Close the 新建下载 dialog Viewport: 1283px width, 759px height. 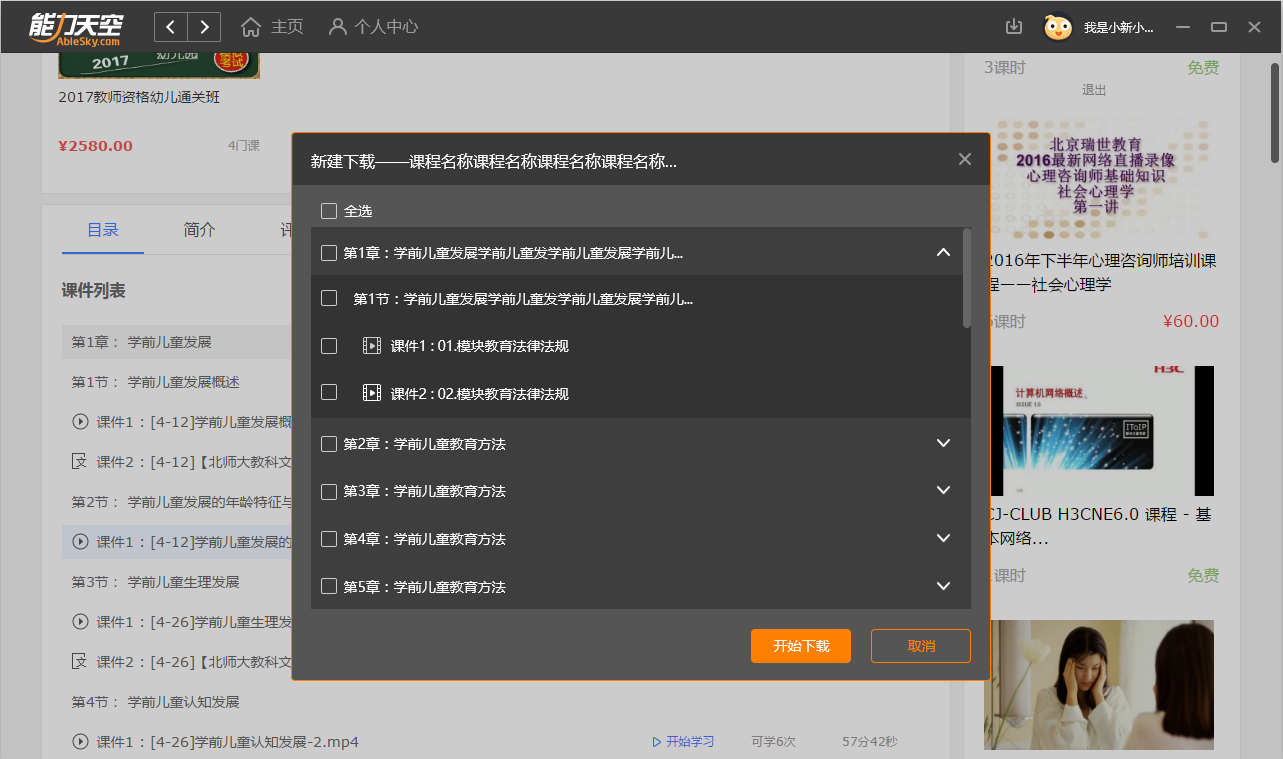pos(964,160)
